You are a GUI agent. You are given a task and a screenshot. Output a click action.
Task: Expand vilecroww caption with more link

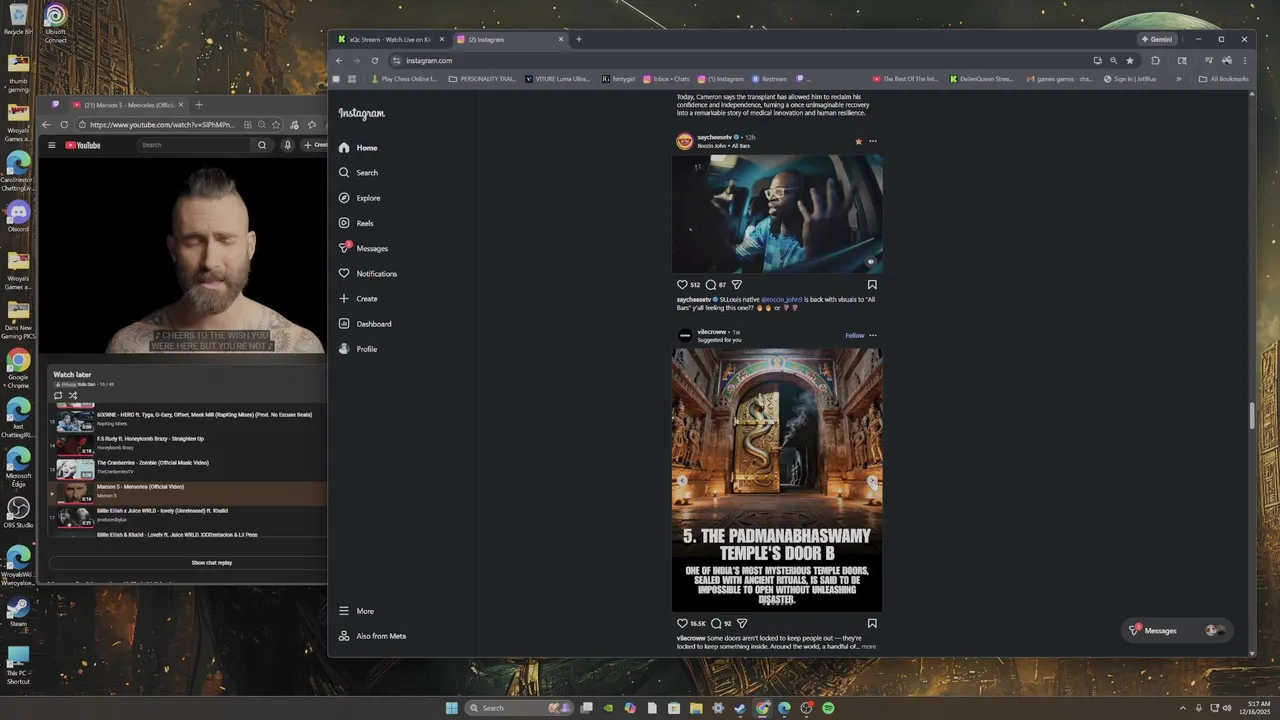point(869,647)
